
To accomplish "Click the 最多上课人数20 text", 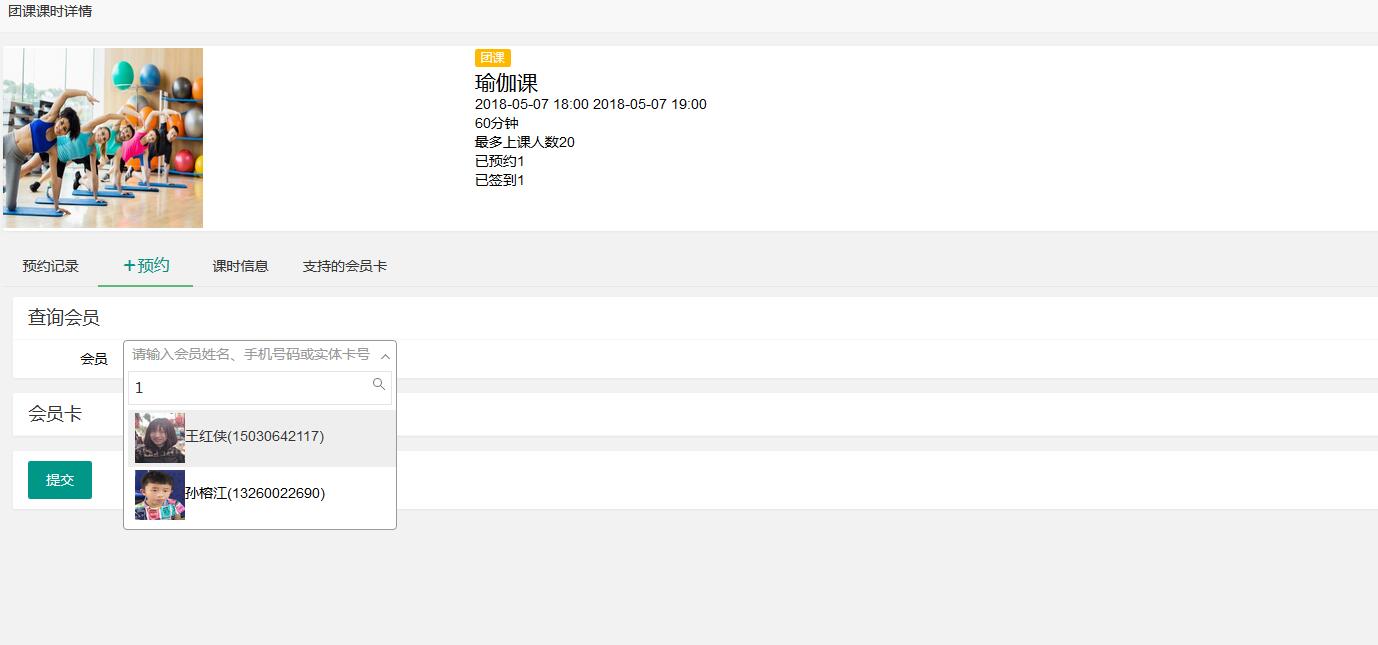I will click(525, 142).
